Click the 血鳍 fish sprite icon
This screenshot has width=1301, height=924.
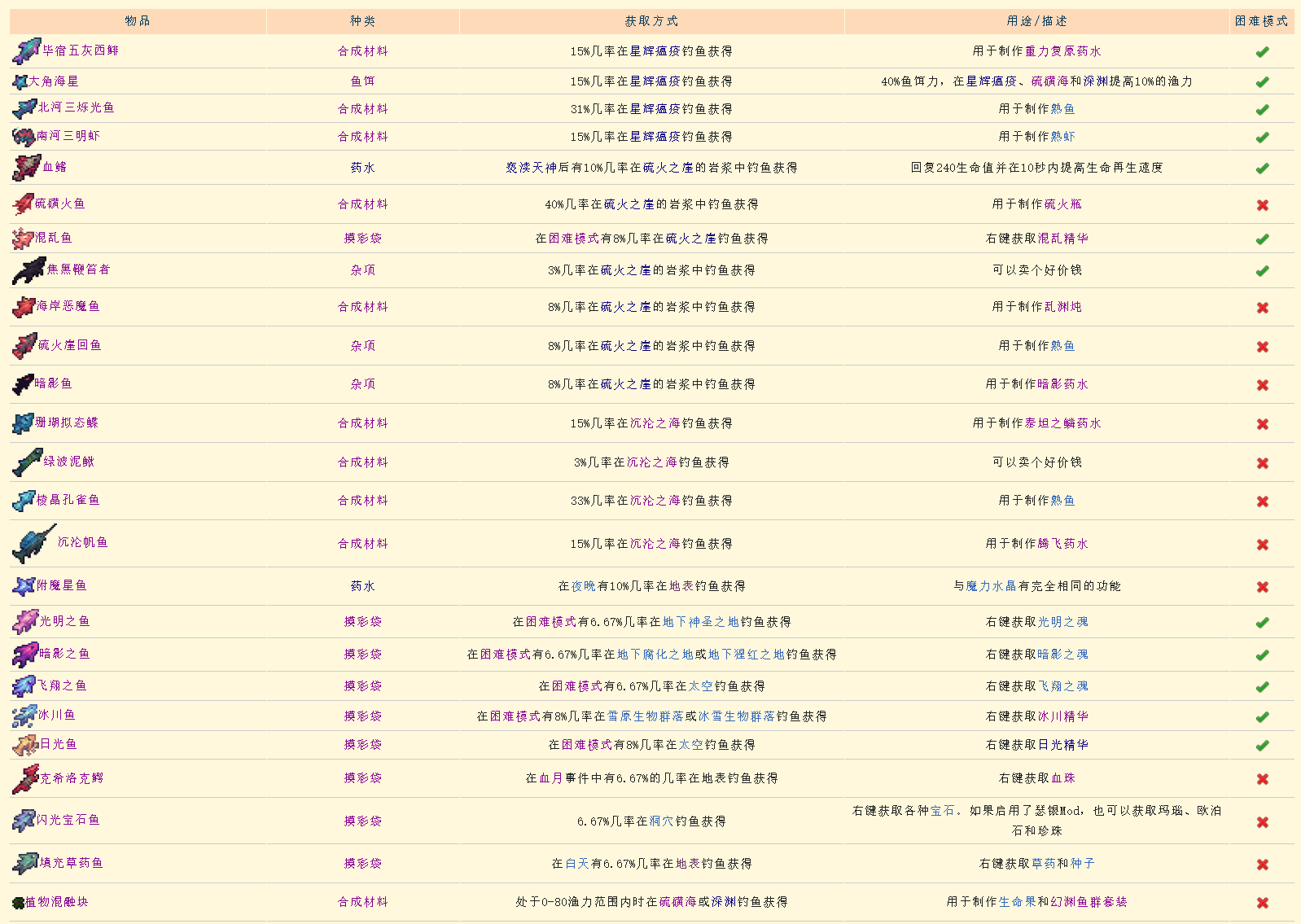click(x=27, y=168)
